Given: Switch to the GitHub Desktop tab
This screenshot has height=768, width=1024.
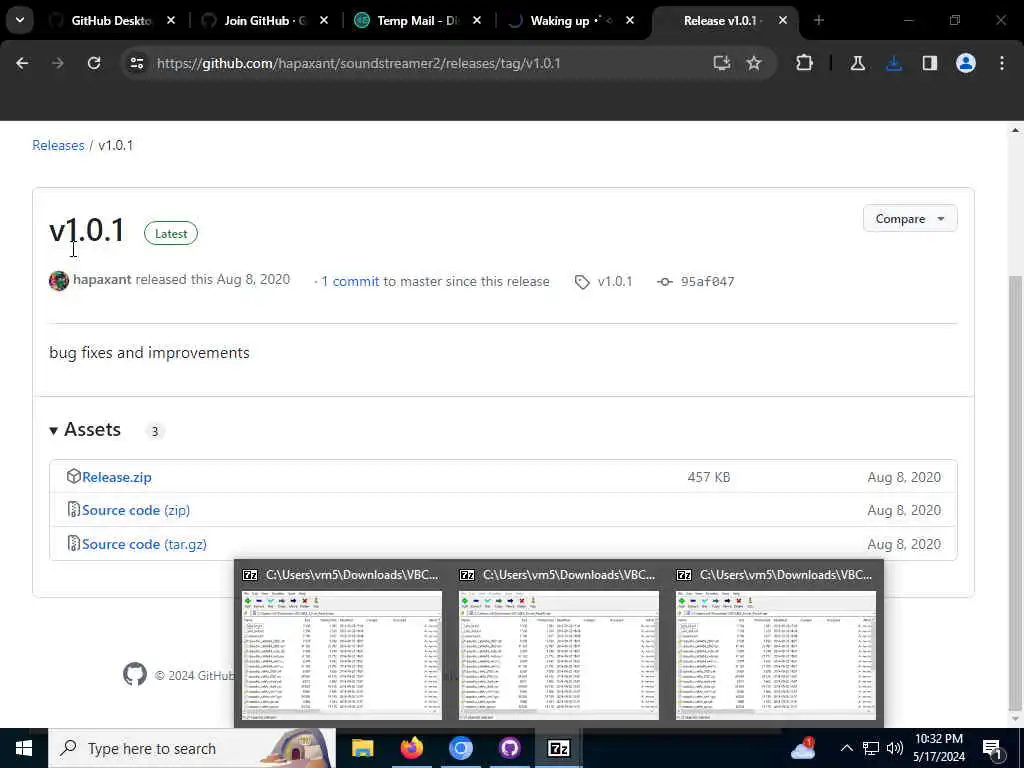Looking at the screenshot, I should [x=112, y=21].
